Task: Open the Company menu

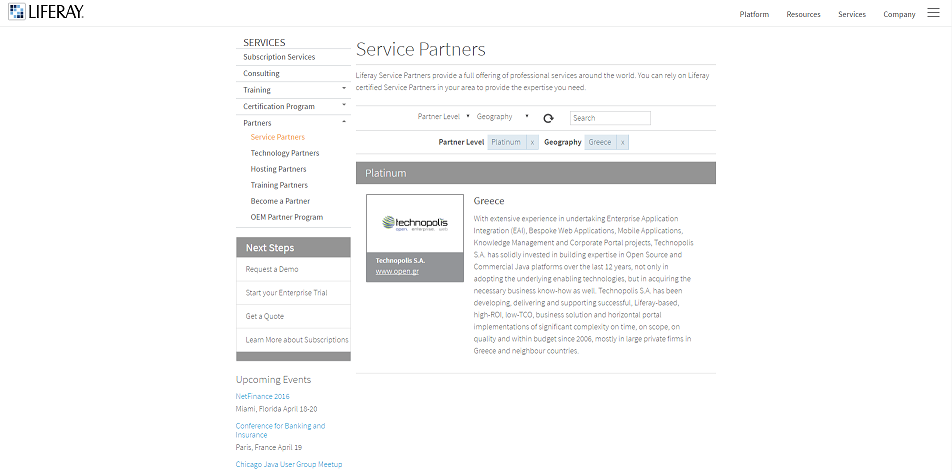Action: 899,14
